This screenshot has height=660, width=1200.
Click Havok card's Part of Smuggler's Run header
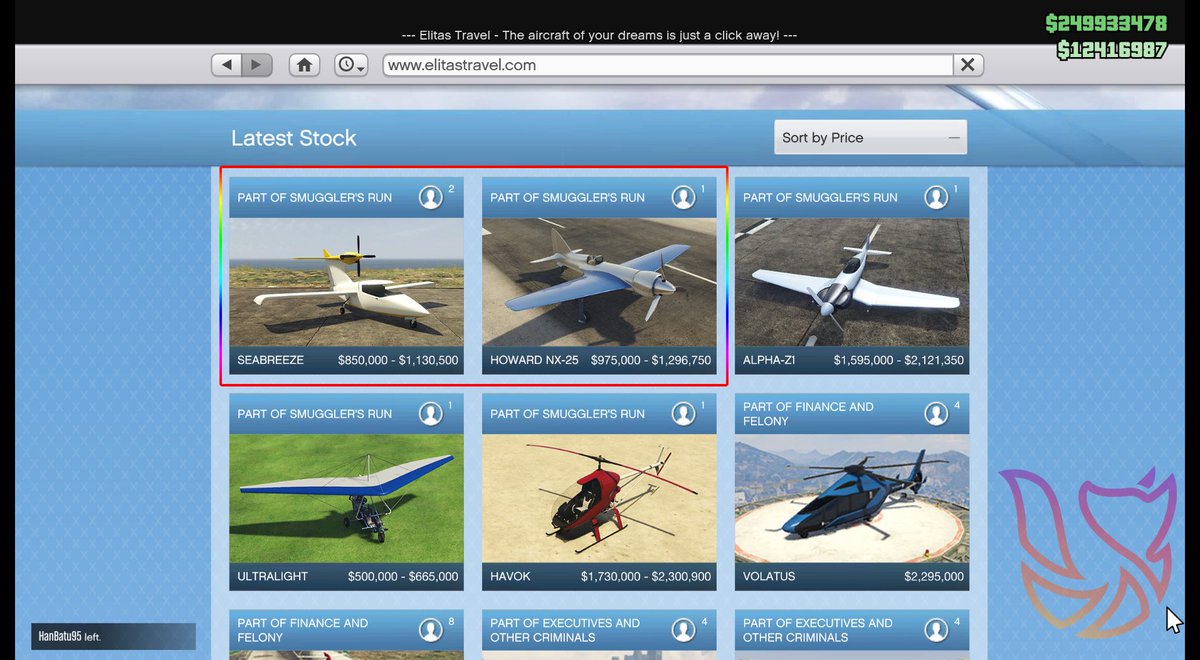point(568,413)
